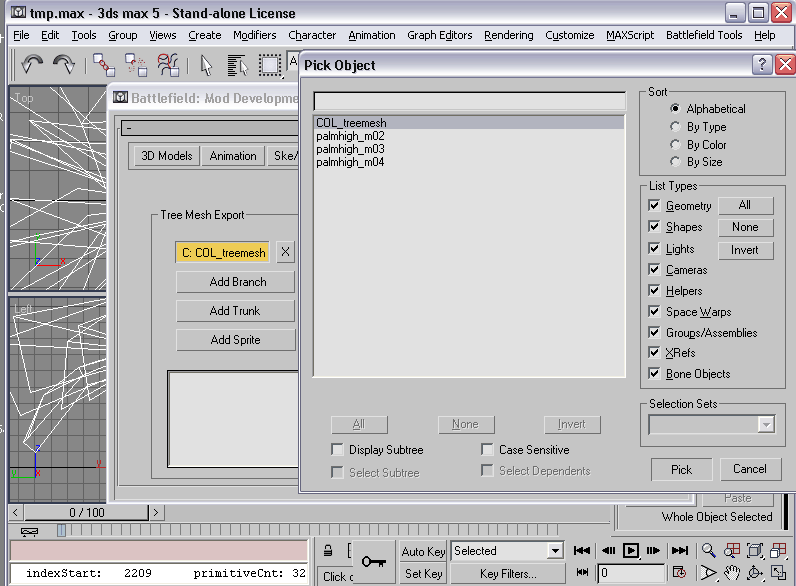This screenshot has width=796, height=586.
Task: Select the Pan hand tool
Action: (732, 573)
